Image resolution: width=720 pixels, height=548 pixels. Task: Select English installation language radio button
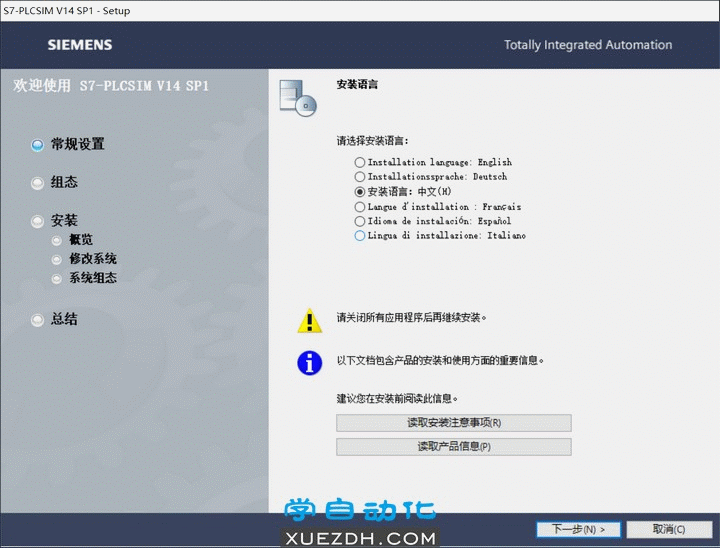[x=360, y=162]
